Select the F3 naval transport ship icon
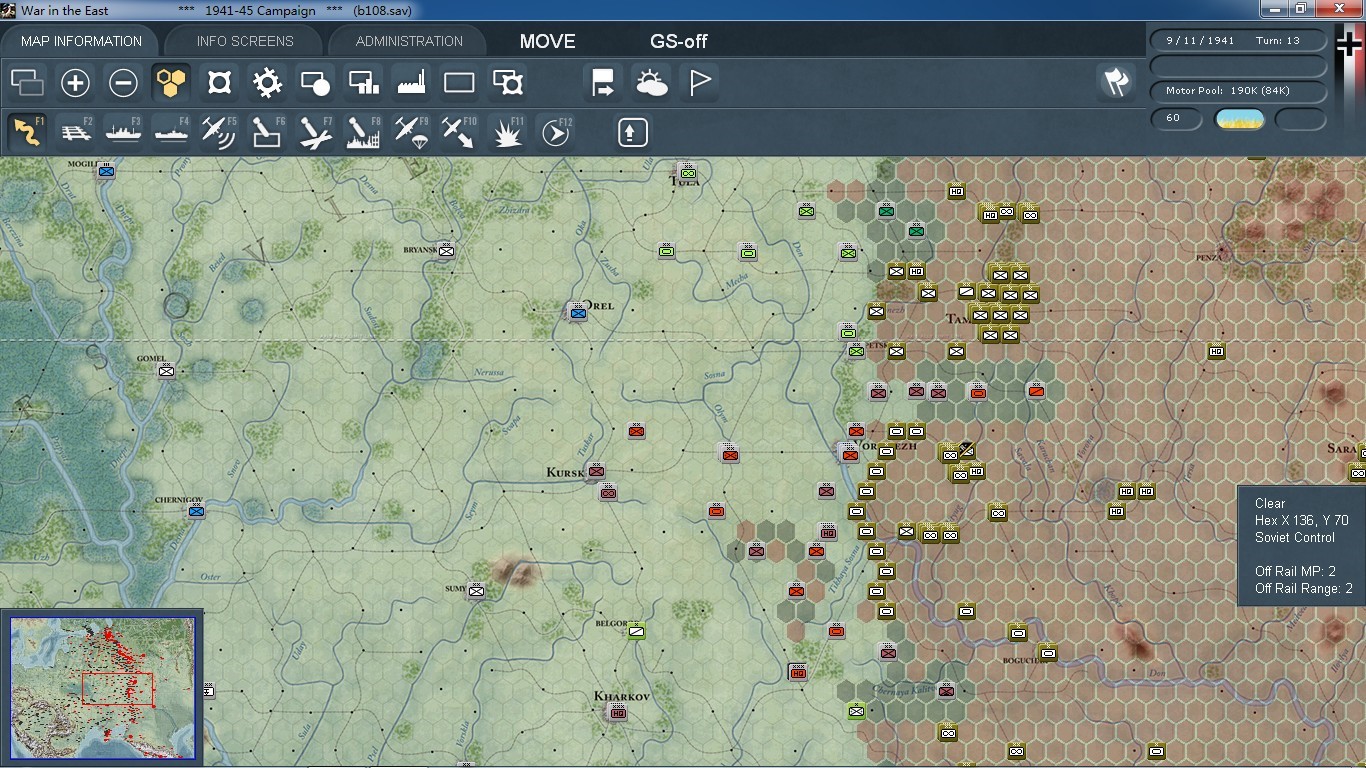This screenshot has height=768, width=1366. tap(124, 132)
